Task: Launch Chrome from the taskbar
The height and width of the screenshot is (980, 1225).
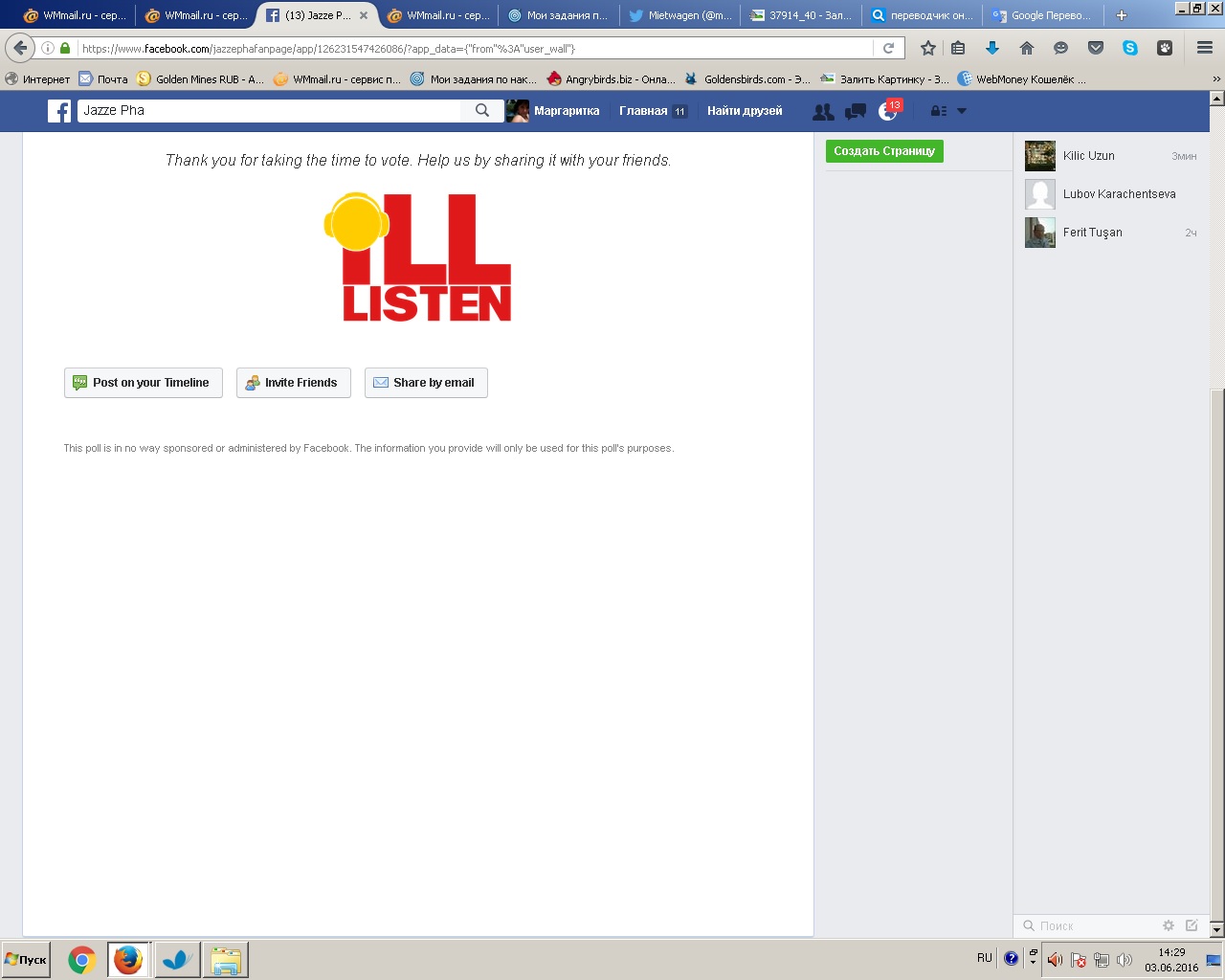Action: (82, 960)
